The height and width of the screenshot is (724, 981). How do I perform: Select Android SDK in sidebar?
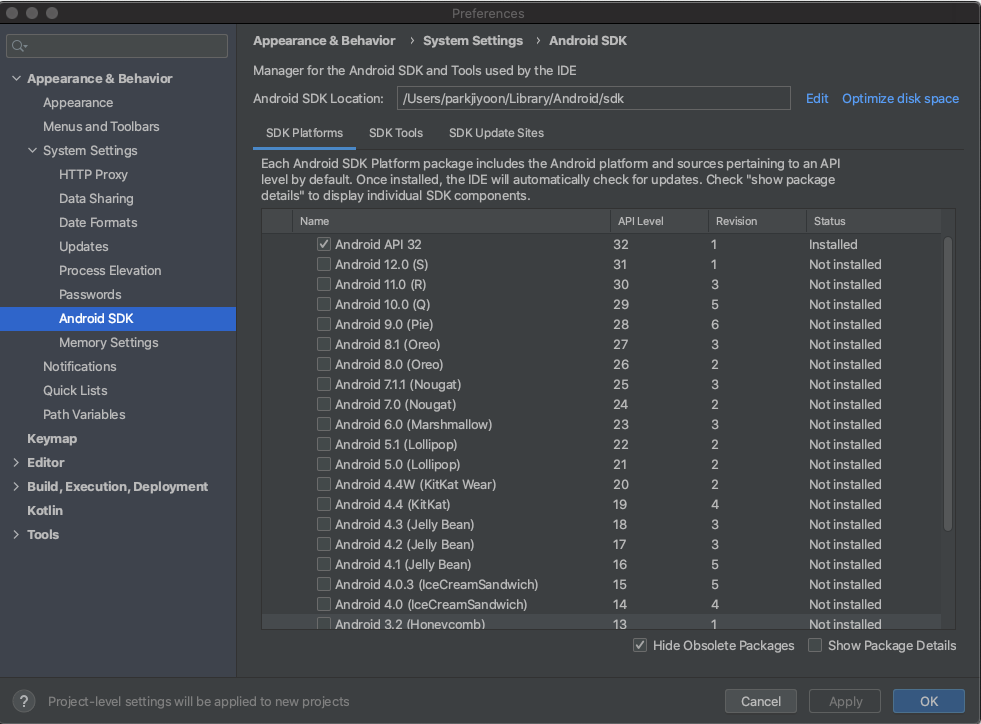click(118, 319)
